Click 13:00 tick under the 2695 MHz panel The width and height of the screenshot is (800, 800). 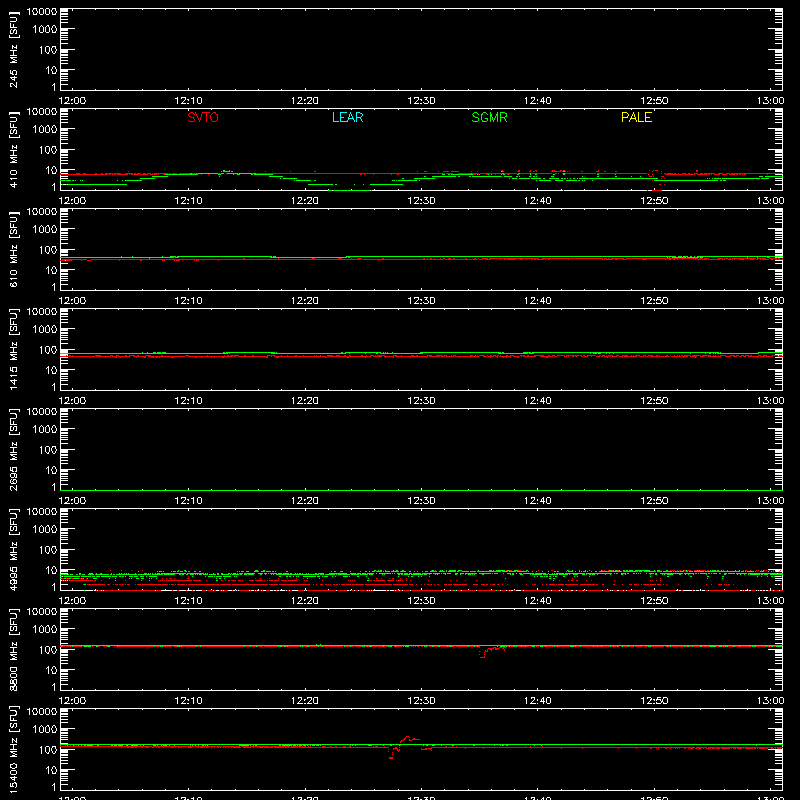tap(770, 501)
